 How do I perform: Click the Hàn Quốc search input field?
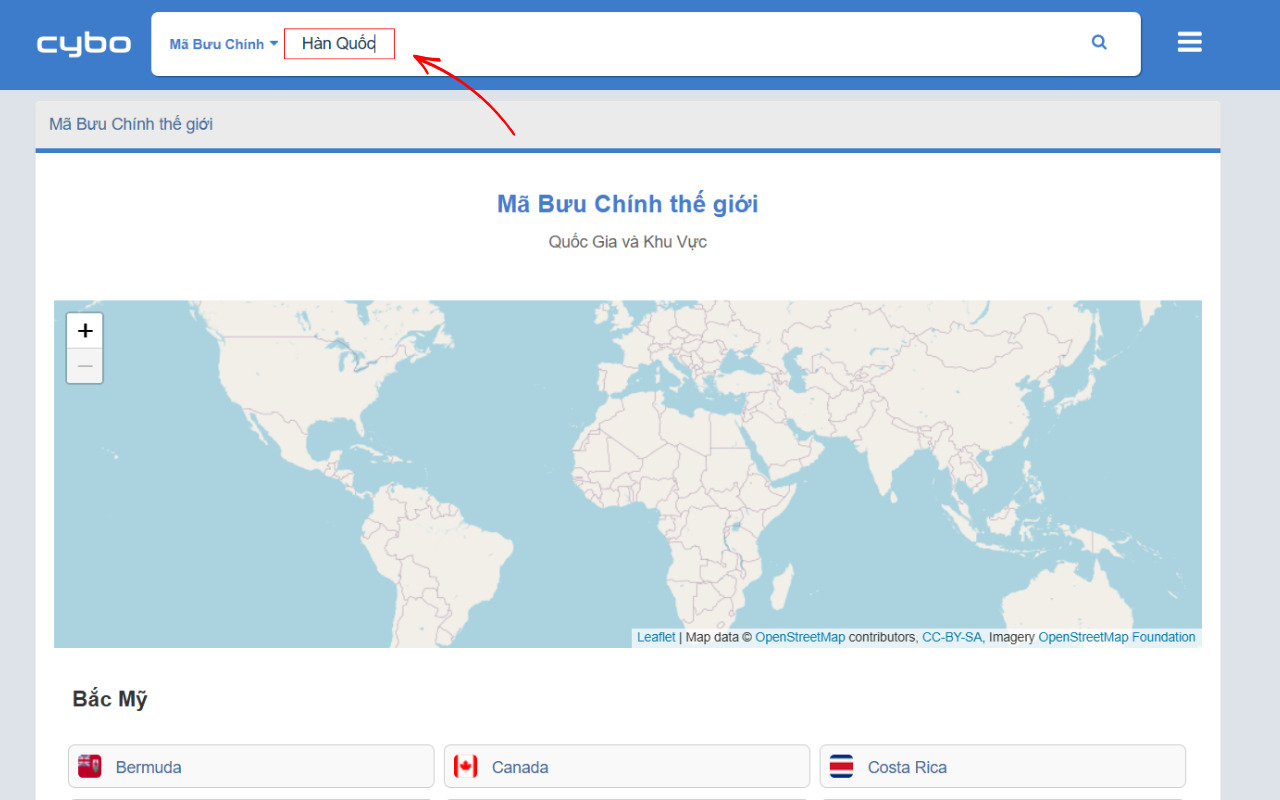click(x=339, y=43)
